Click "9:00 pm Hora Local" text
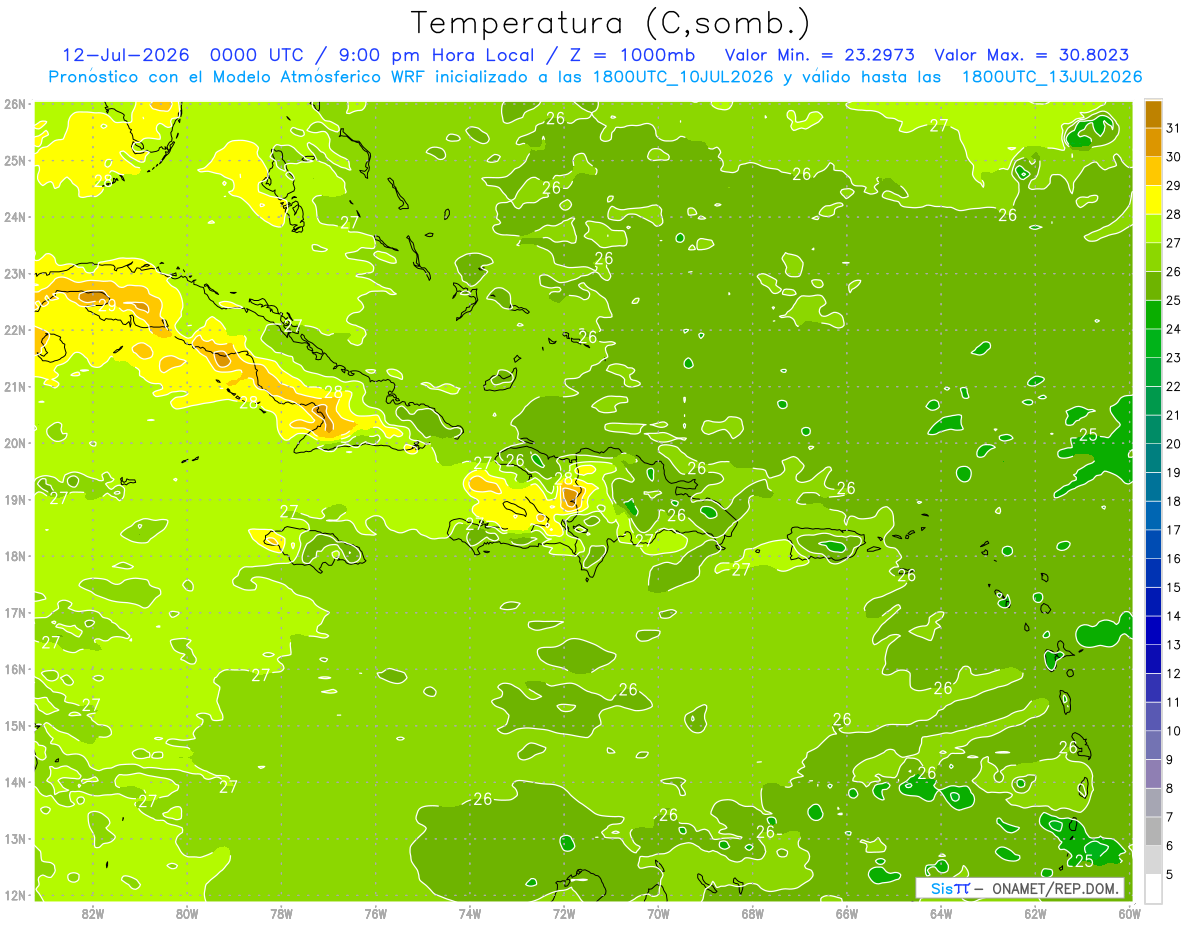 tap(434, 55)
